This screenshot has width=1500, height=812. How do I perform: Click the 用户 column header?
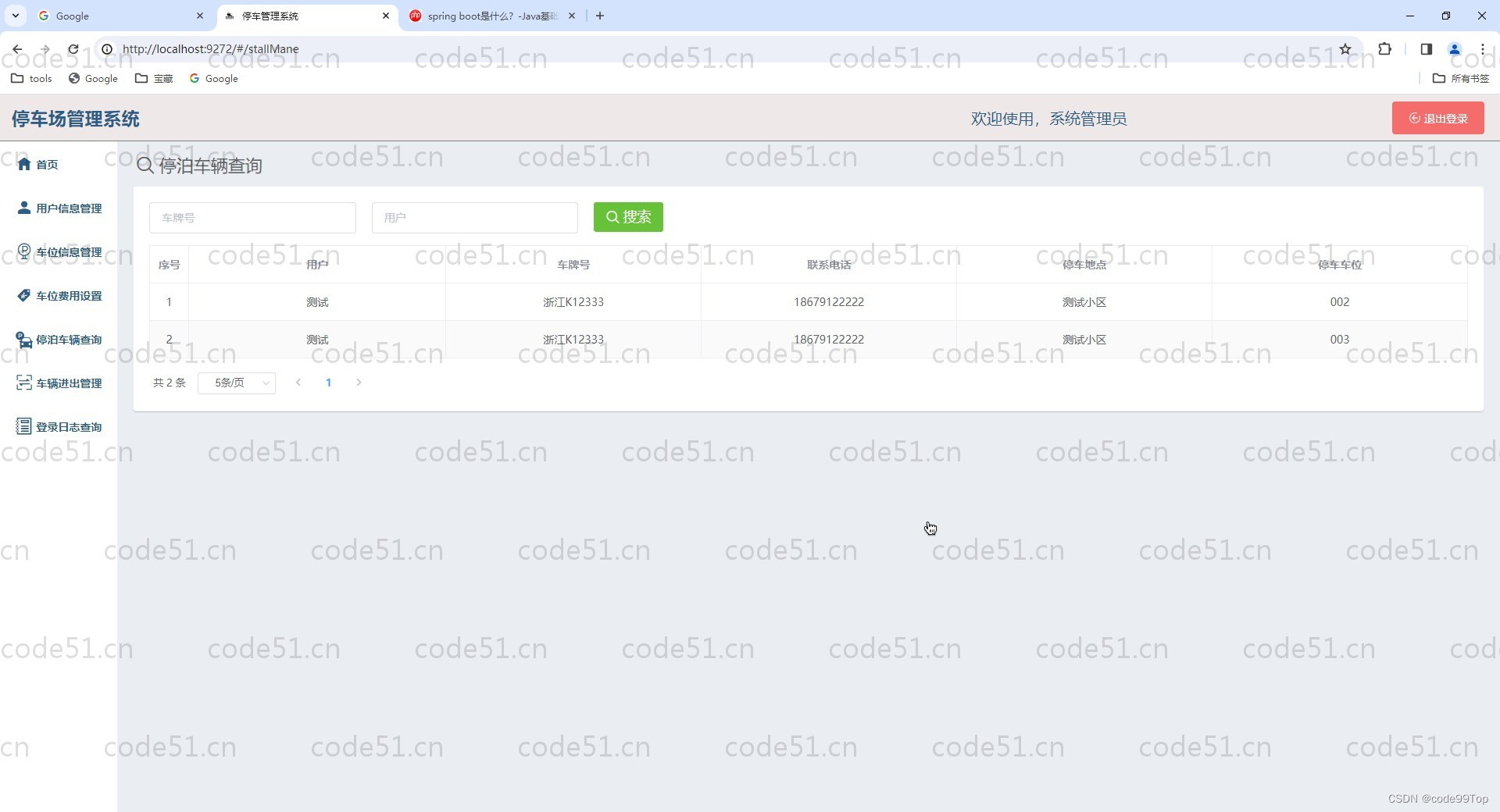pyautogui.click(x=317, y=265)
